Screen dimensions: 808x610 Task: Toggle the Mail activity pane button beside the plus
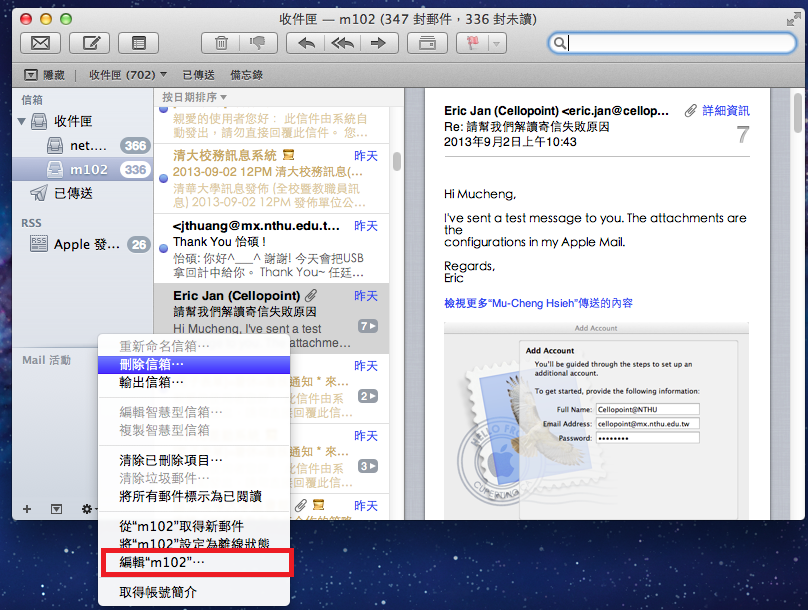(56, 509)
